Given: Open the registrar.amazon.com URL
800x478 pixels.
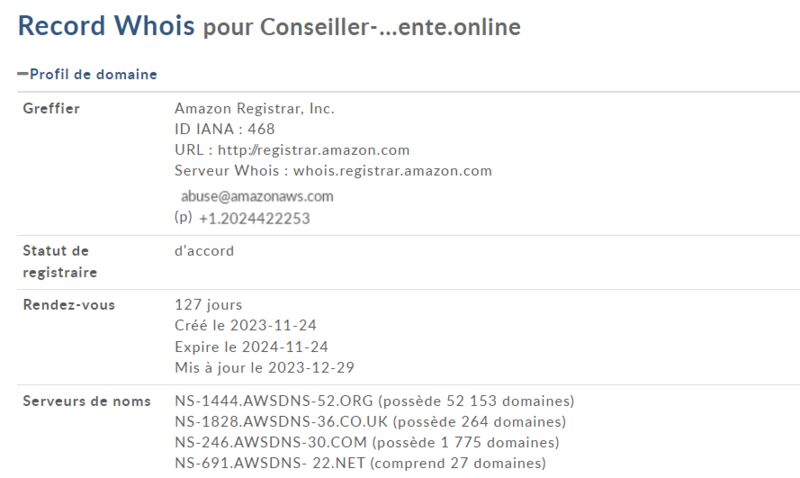Looking at the screenshot, I should click(313, 150).
